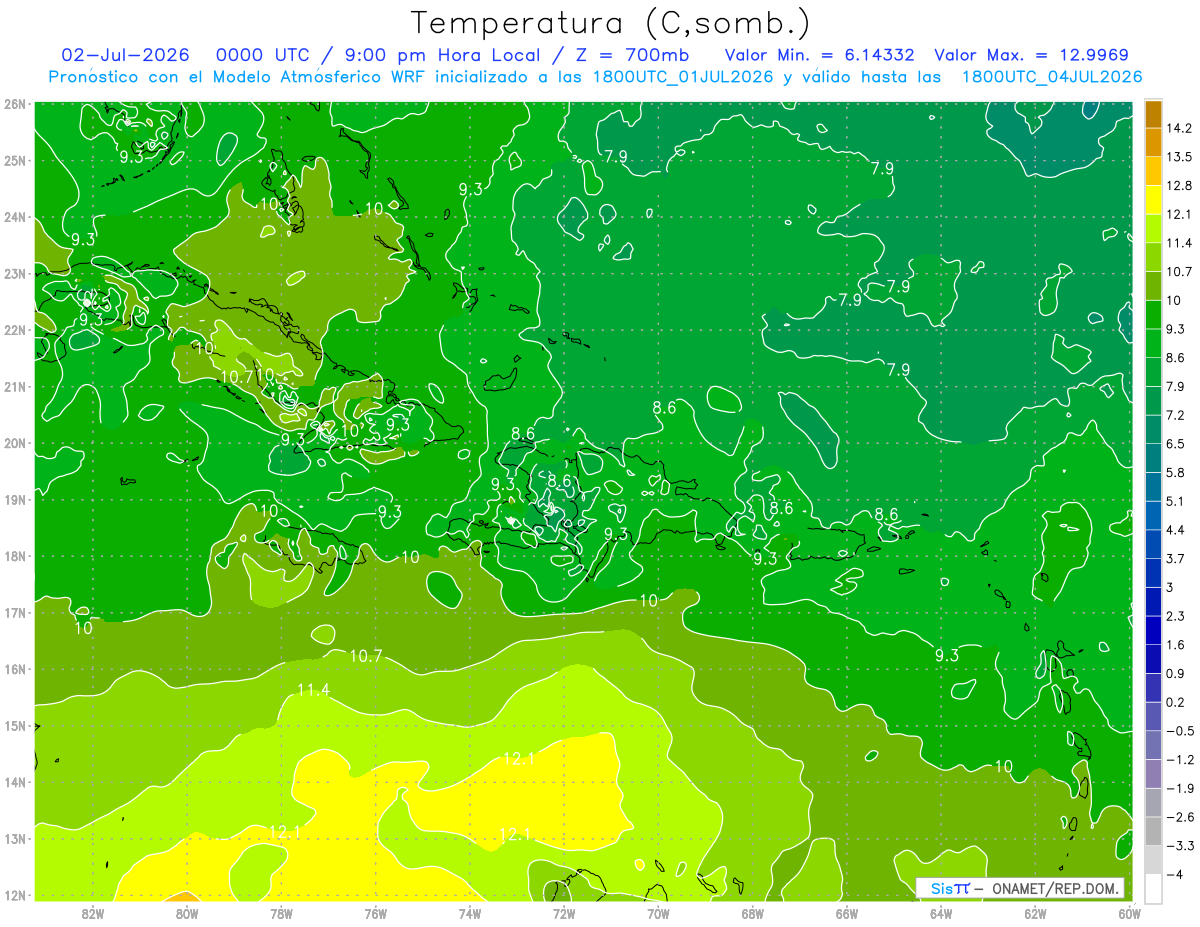This screenshot has height=927, width=1200.
Task: Click the '1.6' color scale label
Action: (x=1176, y=645)
